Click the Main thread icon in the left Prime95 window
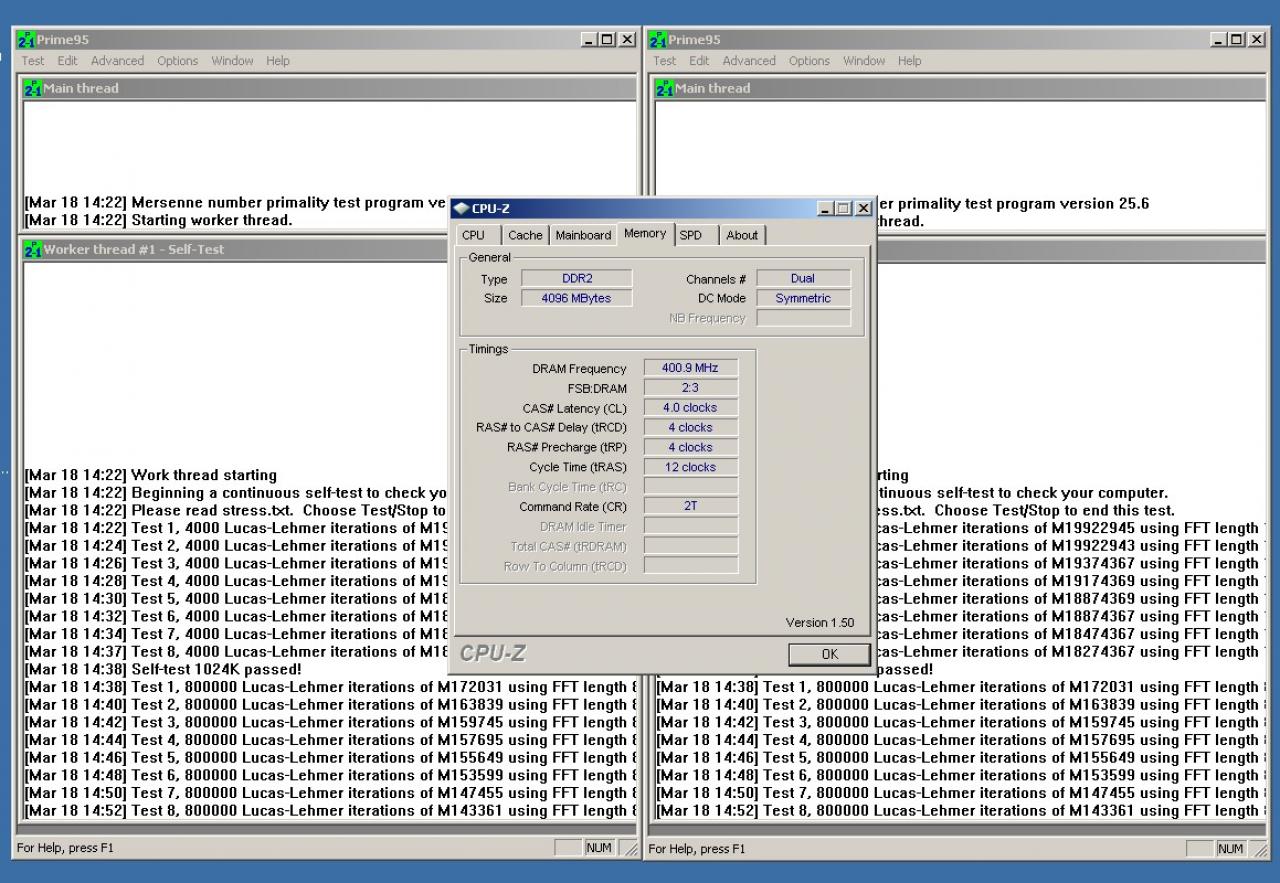Screen dimensions: 1280x883 tap(32, 89)
